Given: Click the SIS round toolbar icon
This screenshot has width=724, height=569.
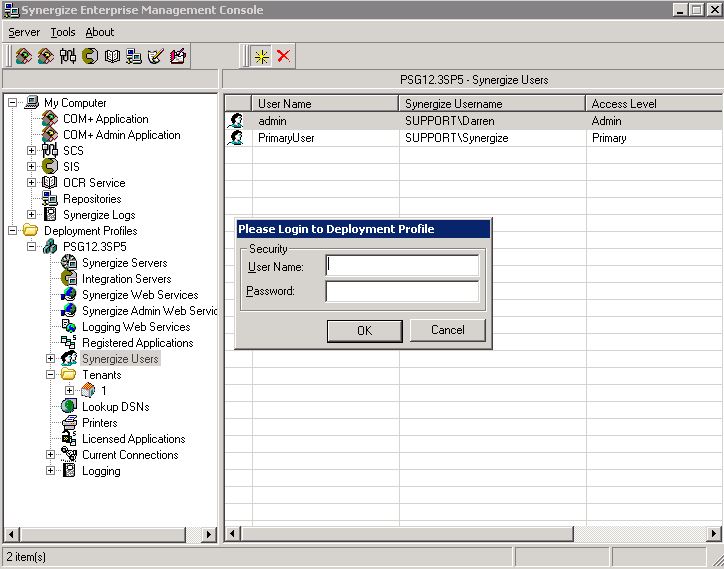Looking at the screenshot, I should (90, 56).
